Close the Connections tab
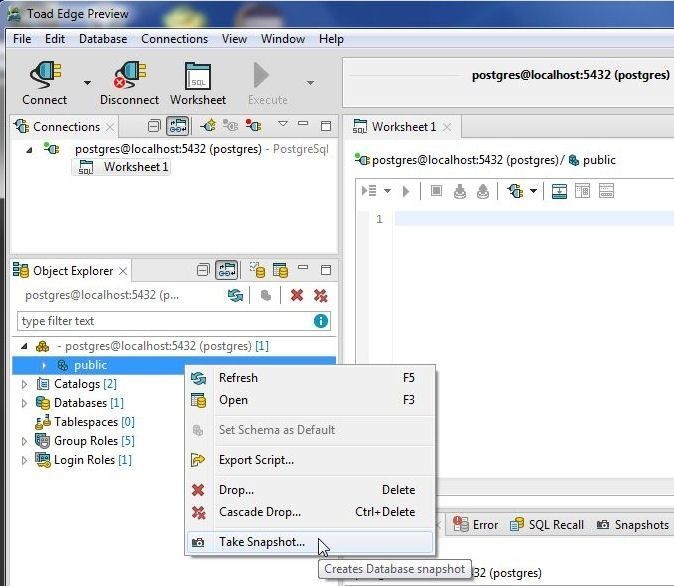The image size is (674, 586). click(110, 127)
